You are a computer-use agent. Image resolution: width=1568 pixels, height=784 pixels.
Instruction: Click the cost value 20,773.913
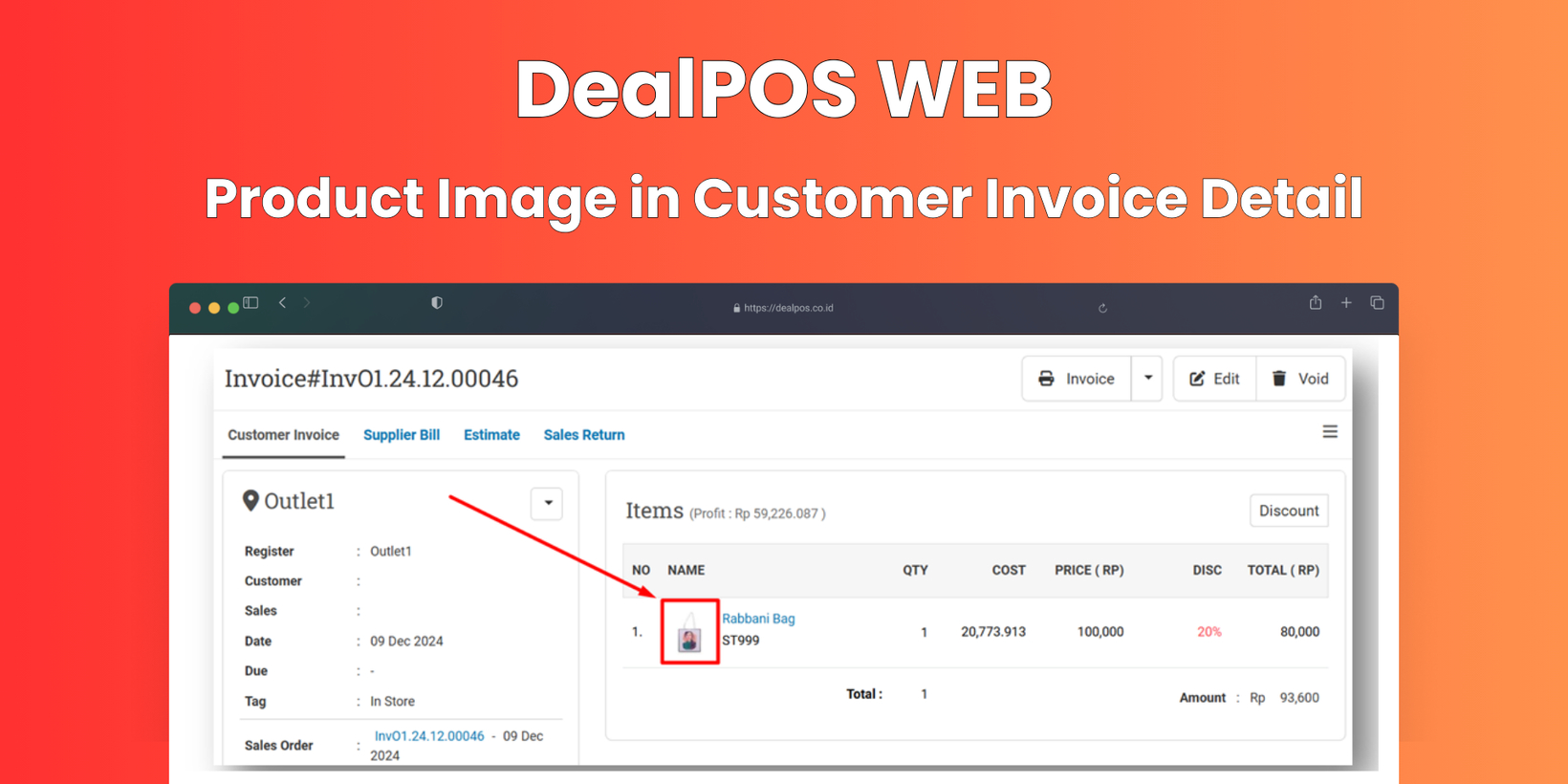coord(993,632)
